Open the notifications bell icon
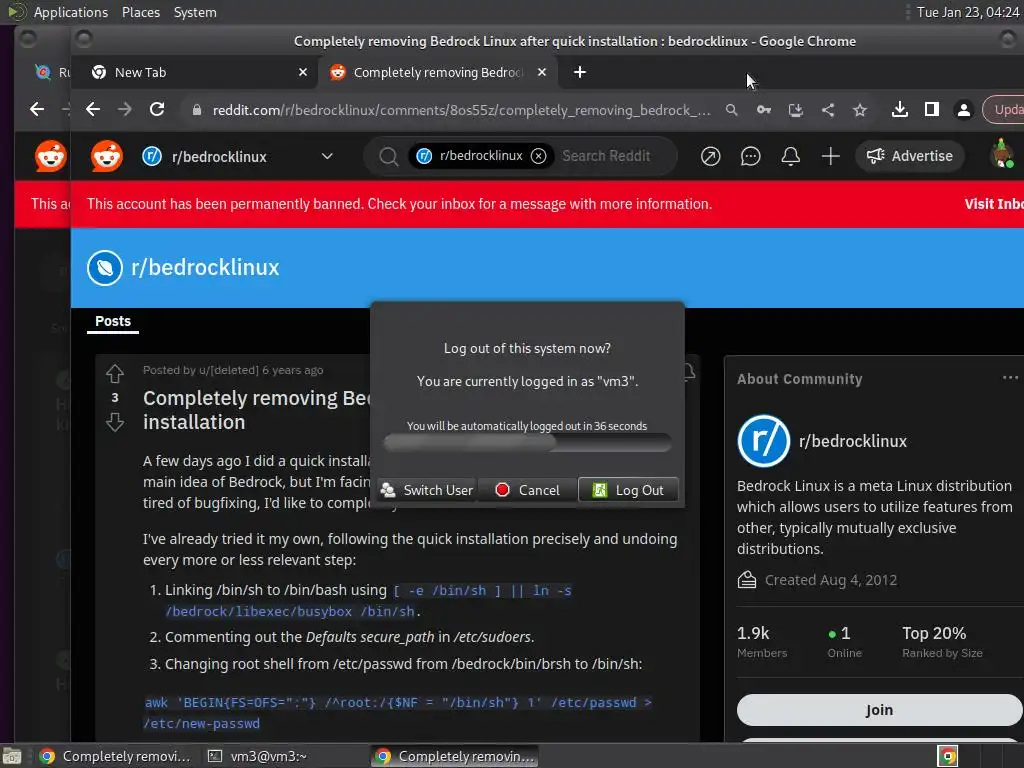This screenshot has height=768, width=1024. 790,156
